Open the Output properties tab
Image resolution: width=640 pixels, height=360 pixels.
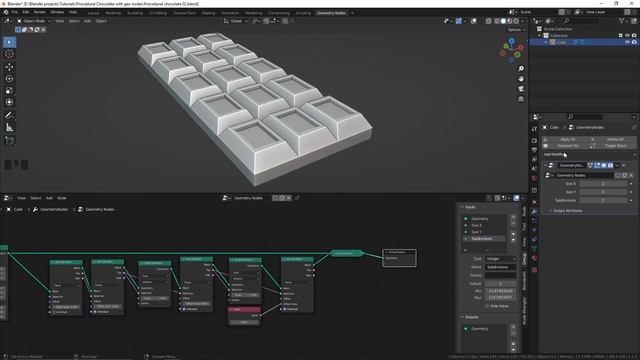(534, 150)
